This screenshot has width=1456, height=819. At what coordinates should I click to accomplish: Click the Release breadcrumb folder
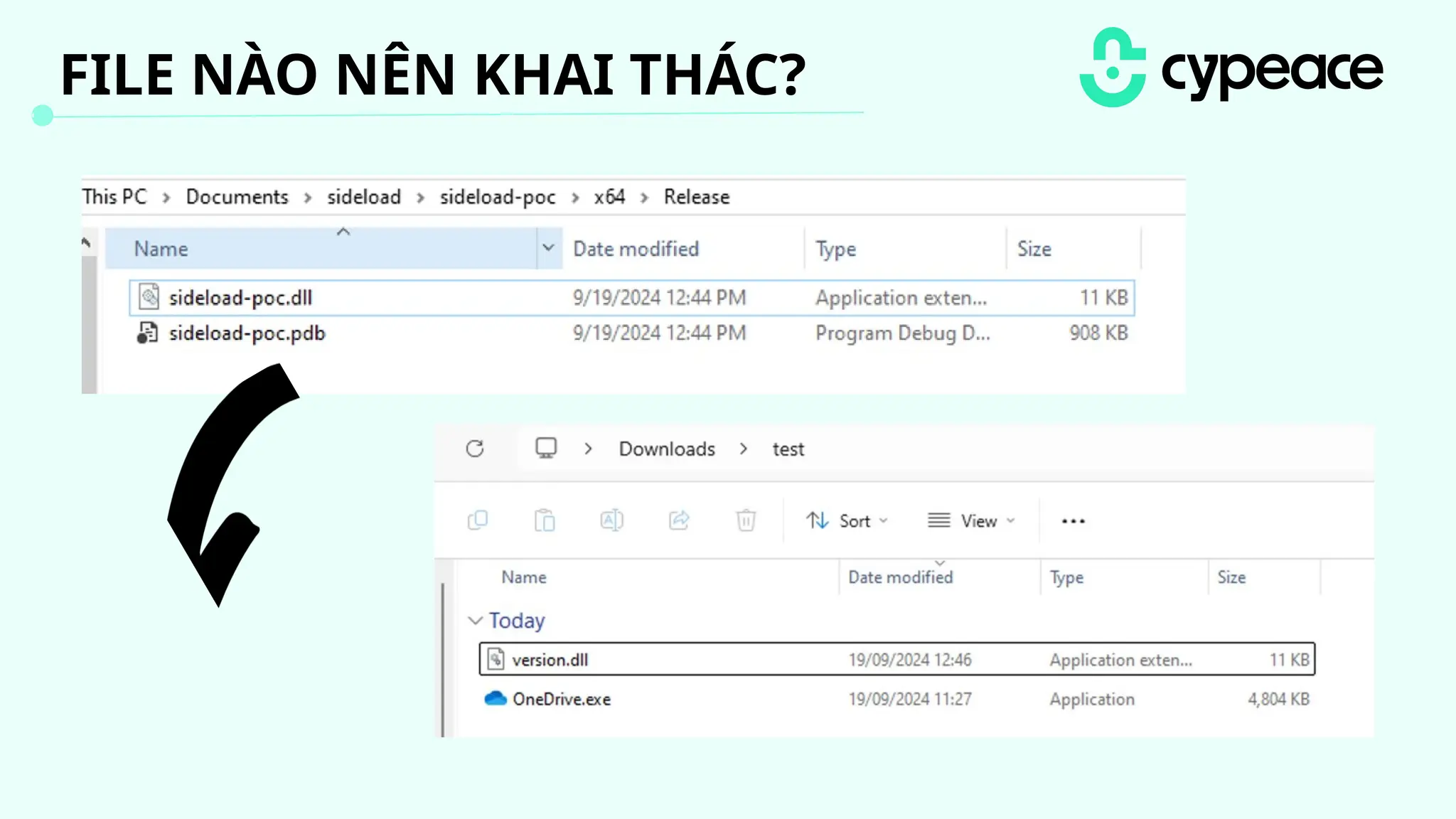point(697,196)
